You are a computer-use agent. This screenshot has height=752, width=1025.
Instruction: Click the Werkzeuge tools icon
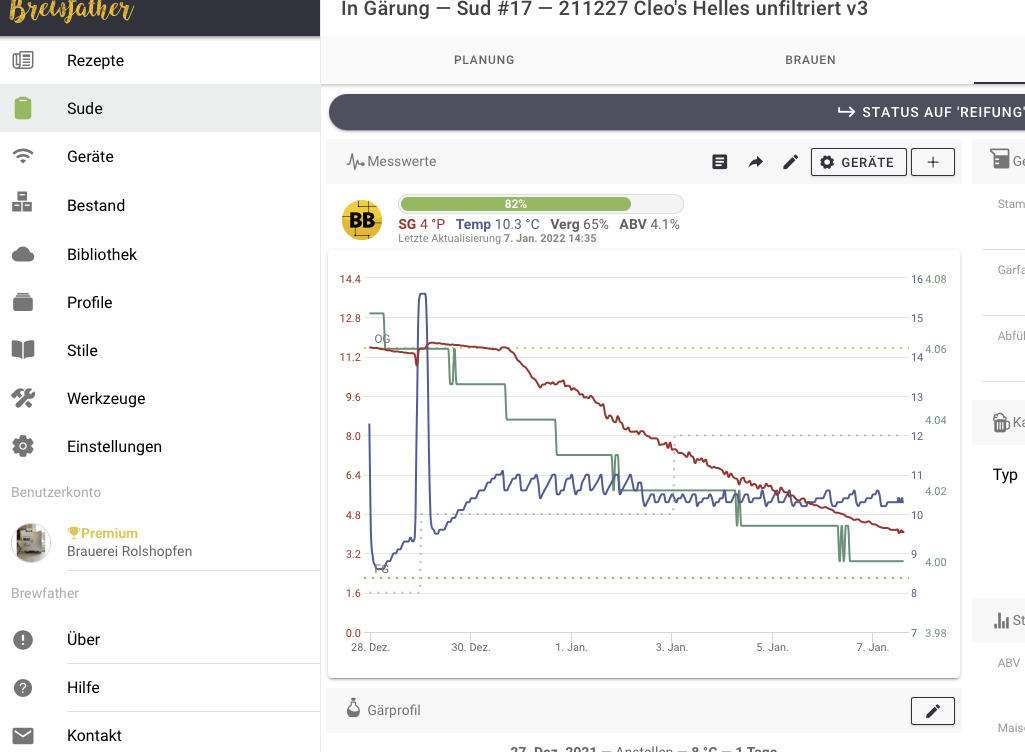click(x=23, y=398)
